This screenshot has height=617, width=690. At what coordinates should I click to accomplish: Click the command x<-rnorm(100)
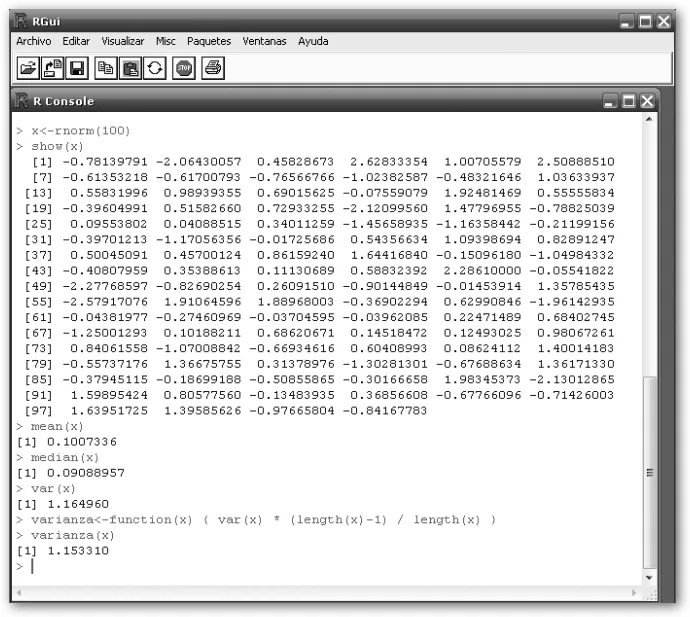pos(81,131)
